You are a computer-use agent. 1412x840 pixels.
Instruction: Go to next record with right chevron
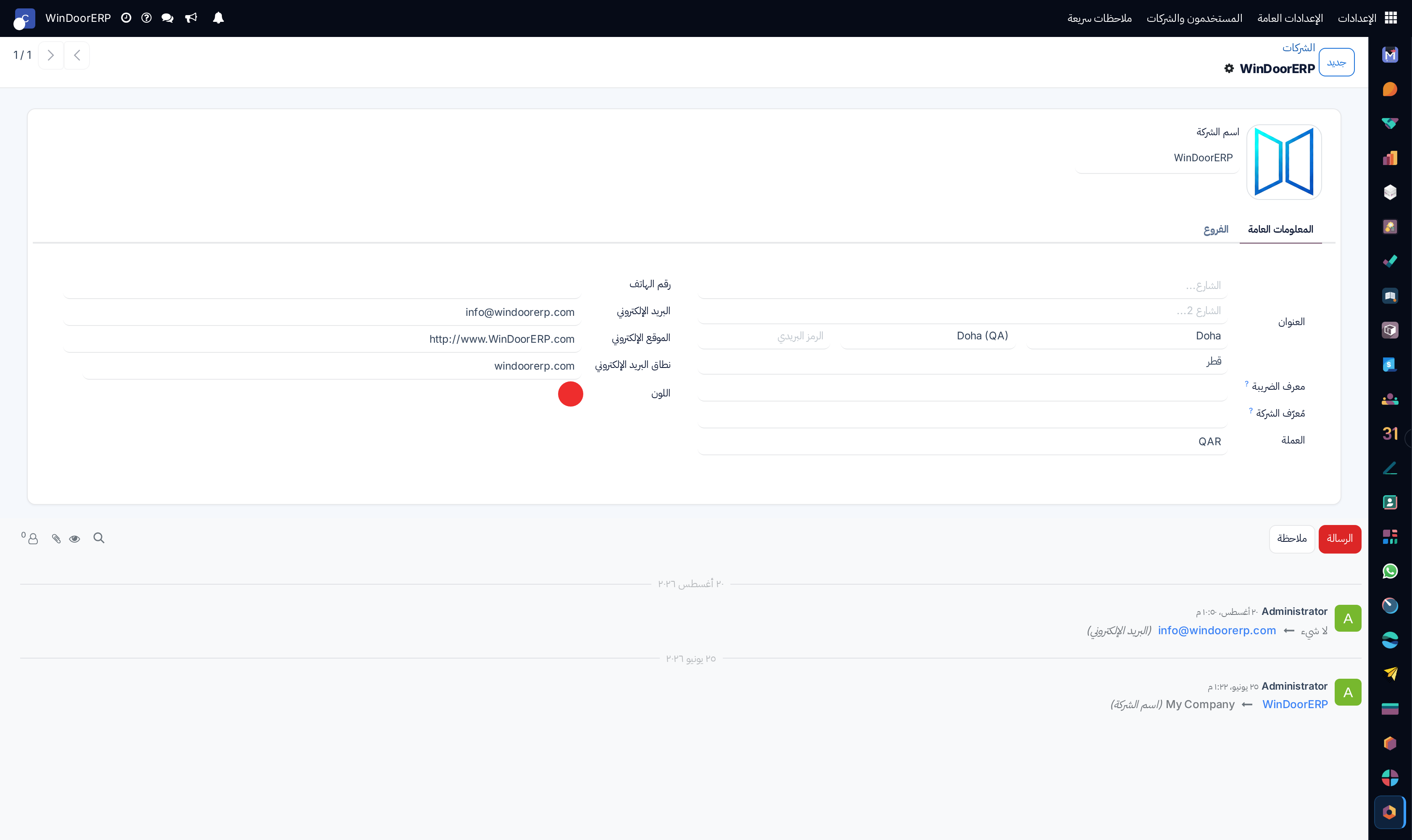click(x=50, y=55)
